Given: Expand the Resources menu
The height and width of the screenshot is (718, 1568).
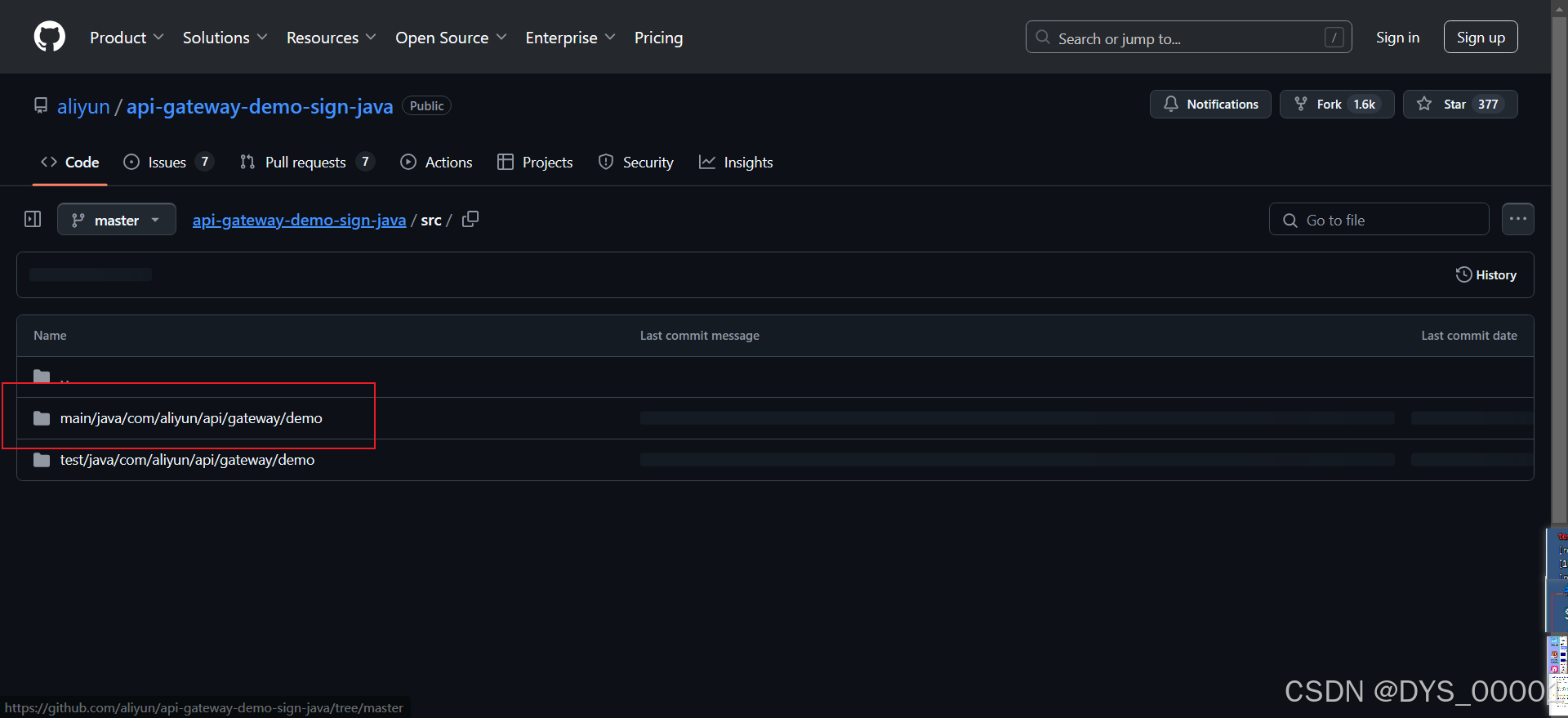Looking at the screenshot, I should coord(331,38).
